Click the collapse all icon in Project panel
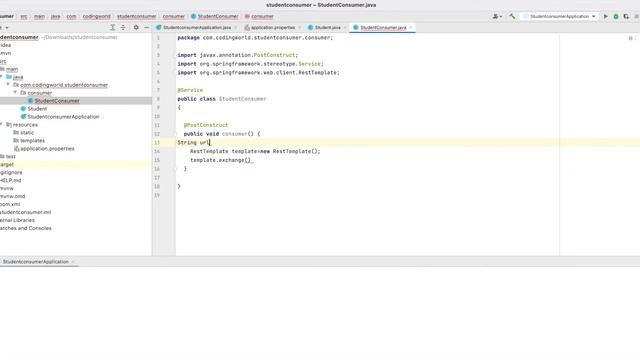 click(x=123, y=27)
